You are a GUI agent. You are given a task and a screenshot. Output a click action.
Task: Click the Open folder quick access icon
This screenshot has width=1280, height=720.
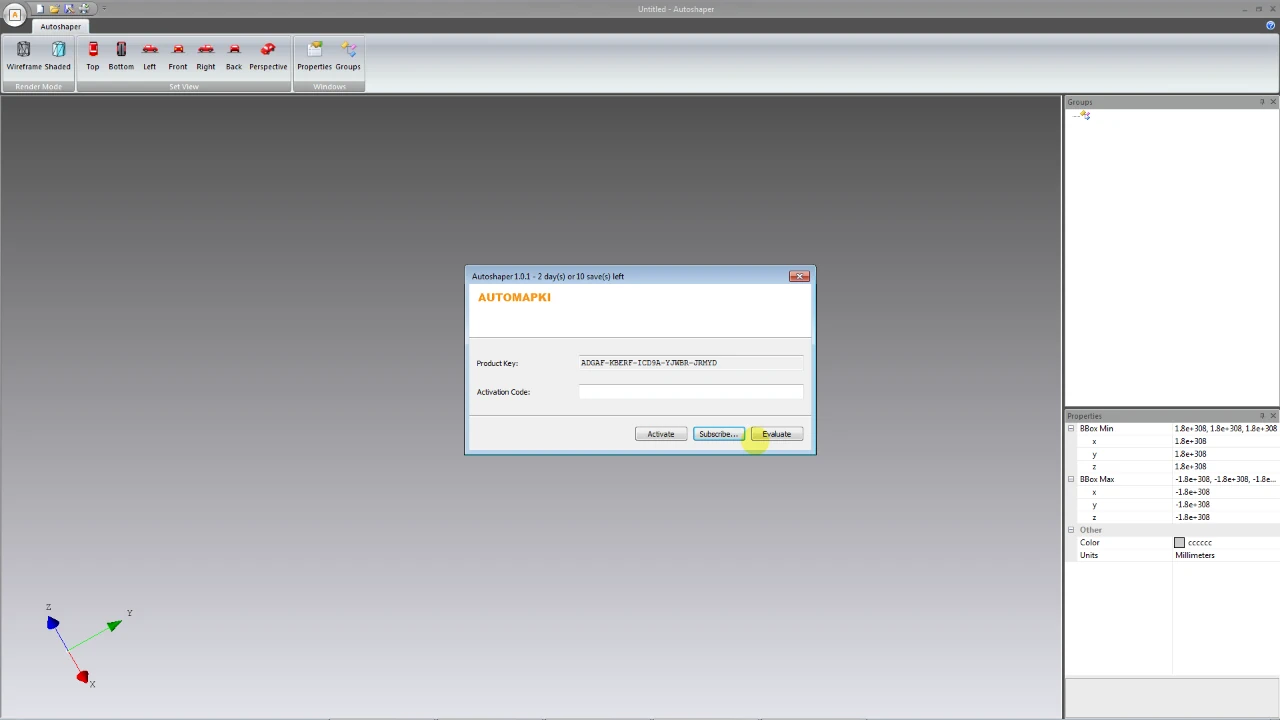[54, 9]
